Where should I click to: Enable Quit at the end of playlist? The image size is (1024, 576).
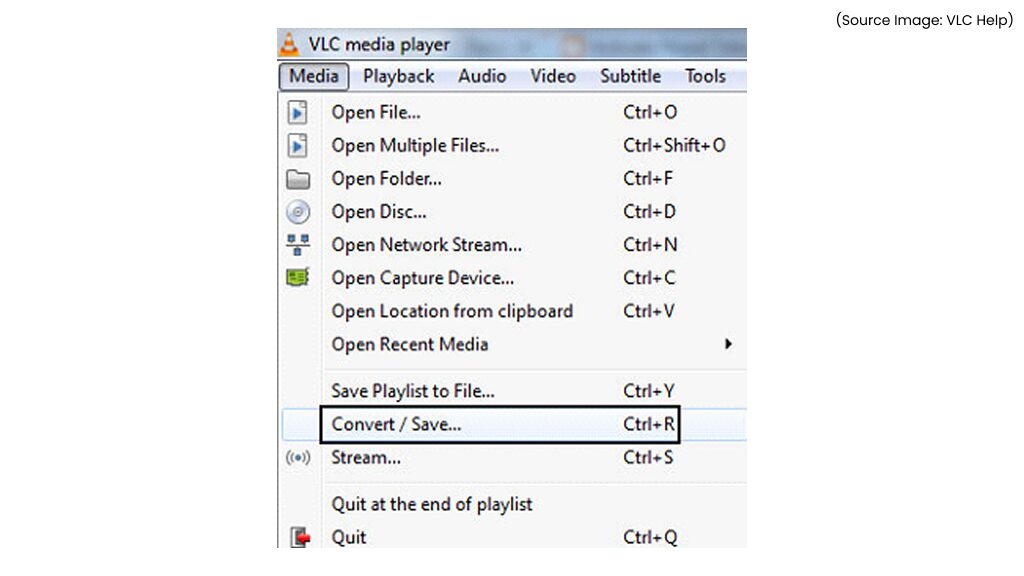point(432,504)
